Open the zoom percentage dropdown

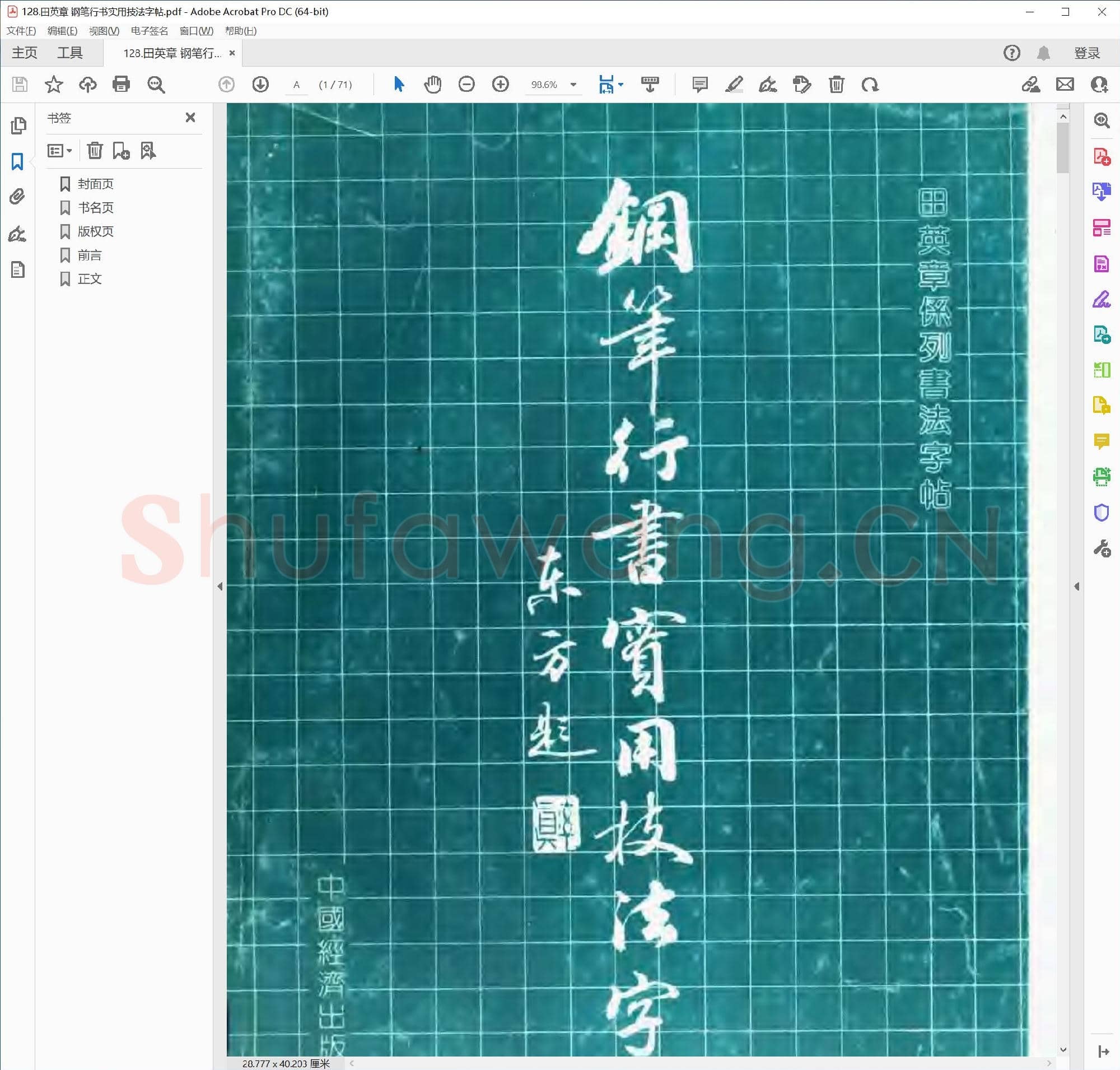573,85
